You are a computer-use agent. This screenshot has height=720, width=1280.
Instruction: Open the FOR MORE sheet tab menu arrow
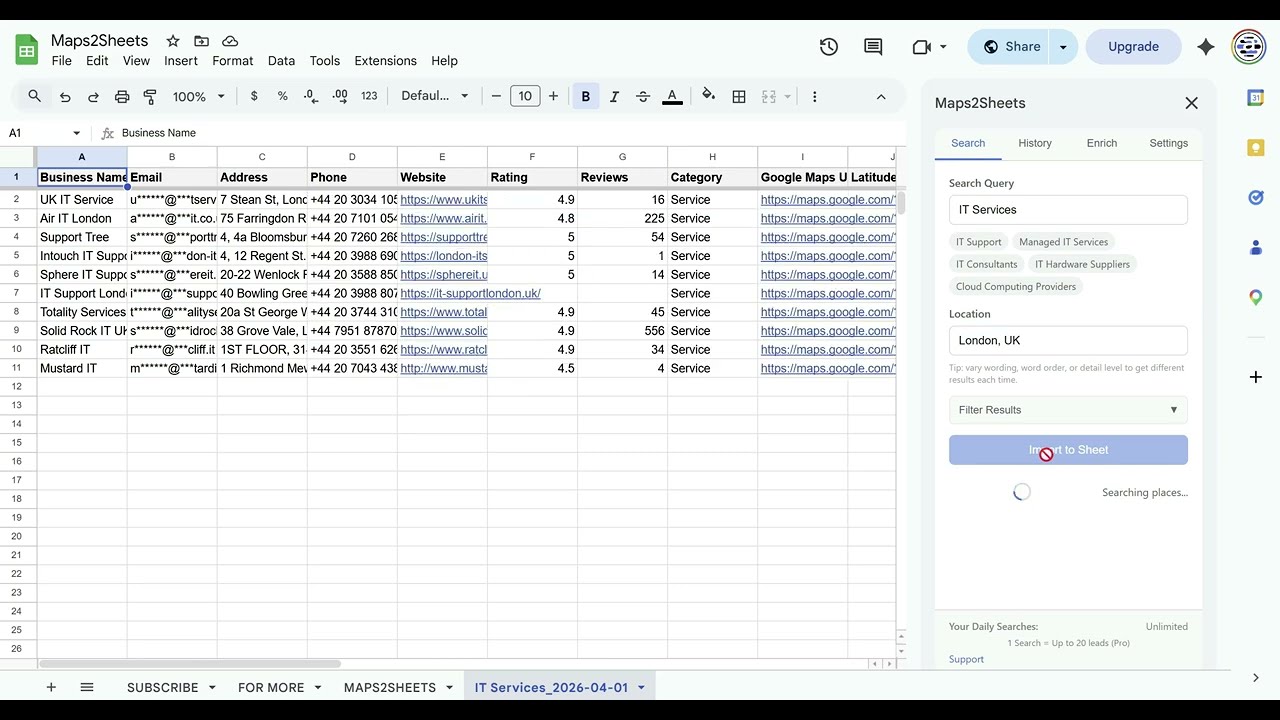318,688
